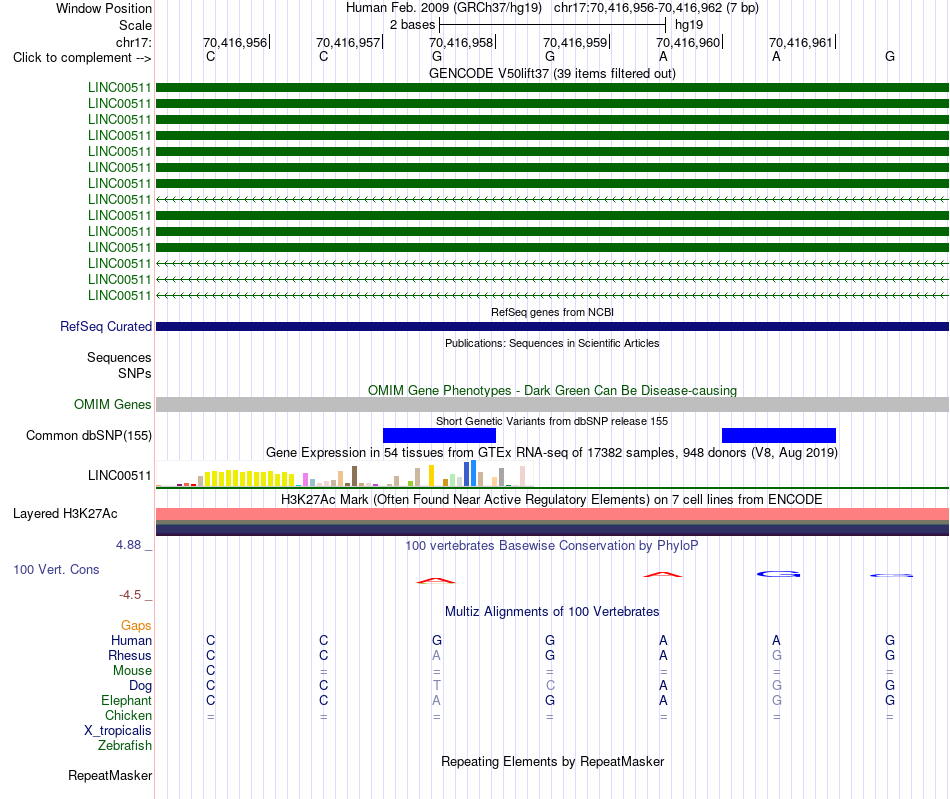The image size is (950, 799).
Task: Click the position marker 70,416,957
Action: coord(348,42)
